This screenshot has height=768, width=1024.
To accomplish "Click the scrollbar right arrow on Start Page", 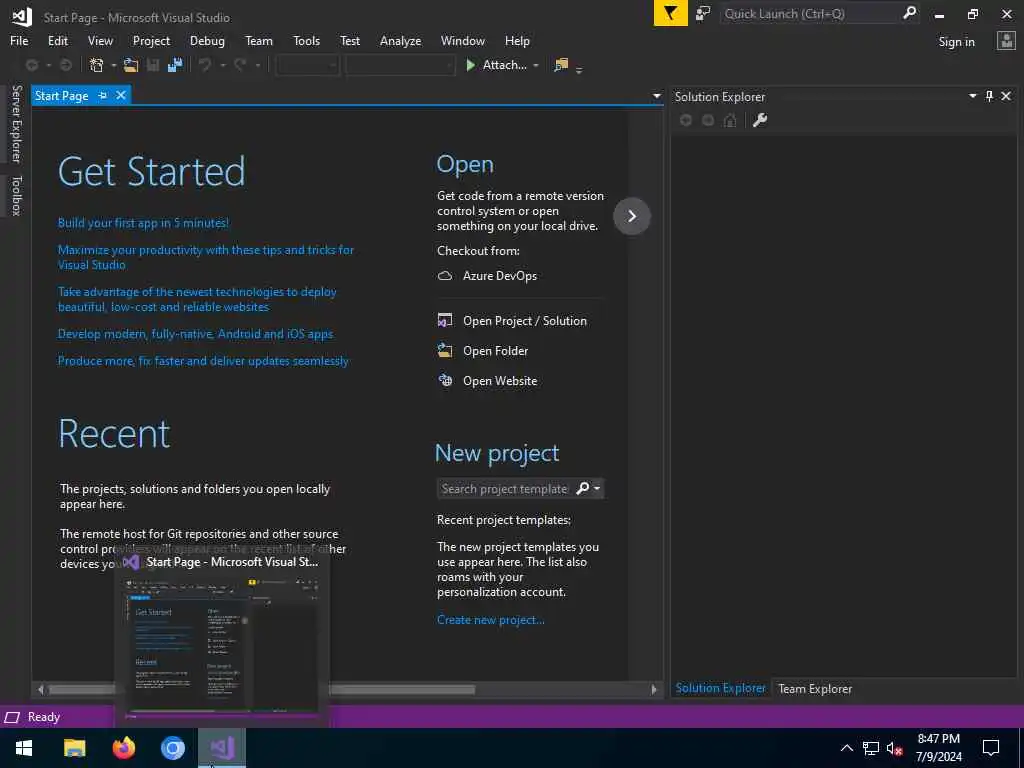I will tap(654, 689).
